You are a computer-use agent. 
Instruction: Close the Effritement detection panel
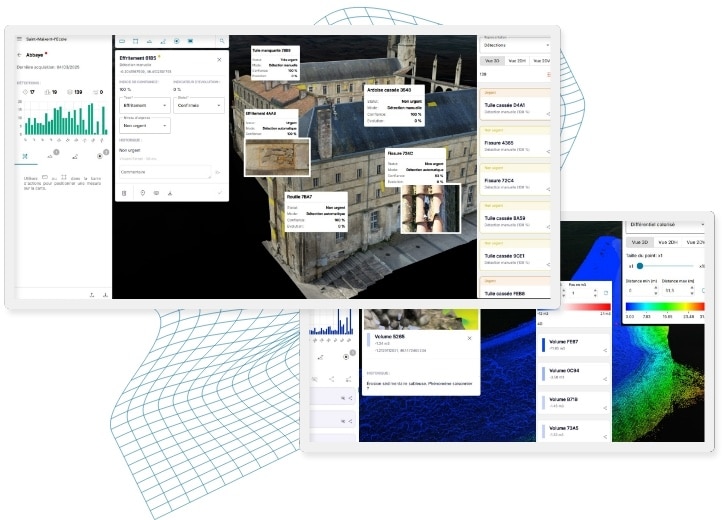[219, 59]
